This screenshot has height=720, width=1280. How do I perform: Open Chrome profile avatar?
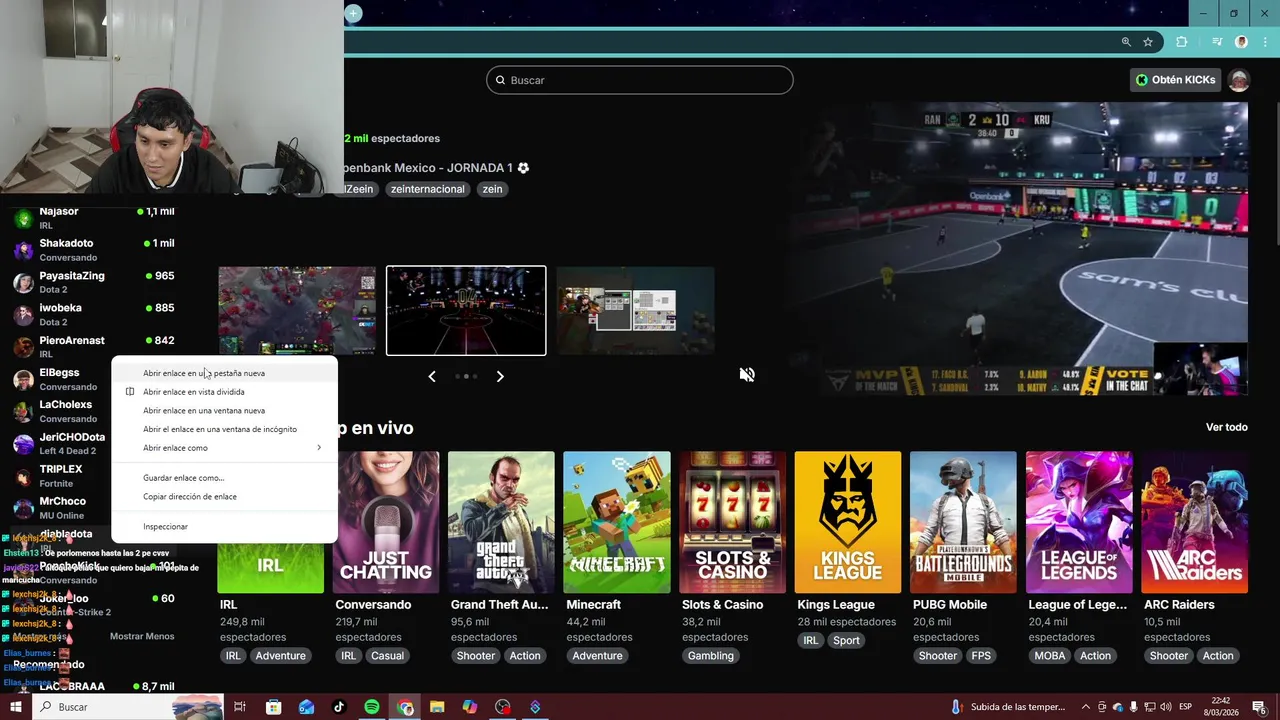[x=1241, y=42]
